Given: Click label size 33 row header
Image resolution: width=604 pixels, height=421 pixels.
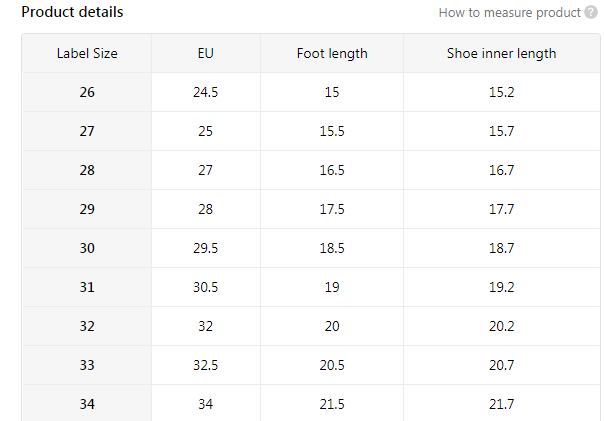Looking at the screenshot, I should pyautogui.click(x=87, y=365).
